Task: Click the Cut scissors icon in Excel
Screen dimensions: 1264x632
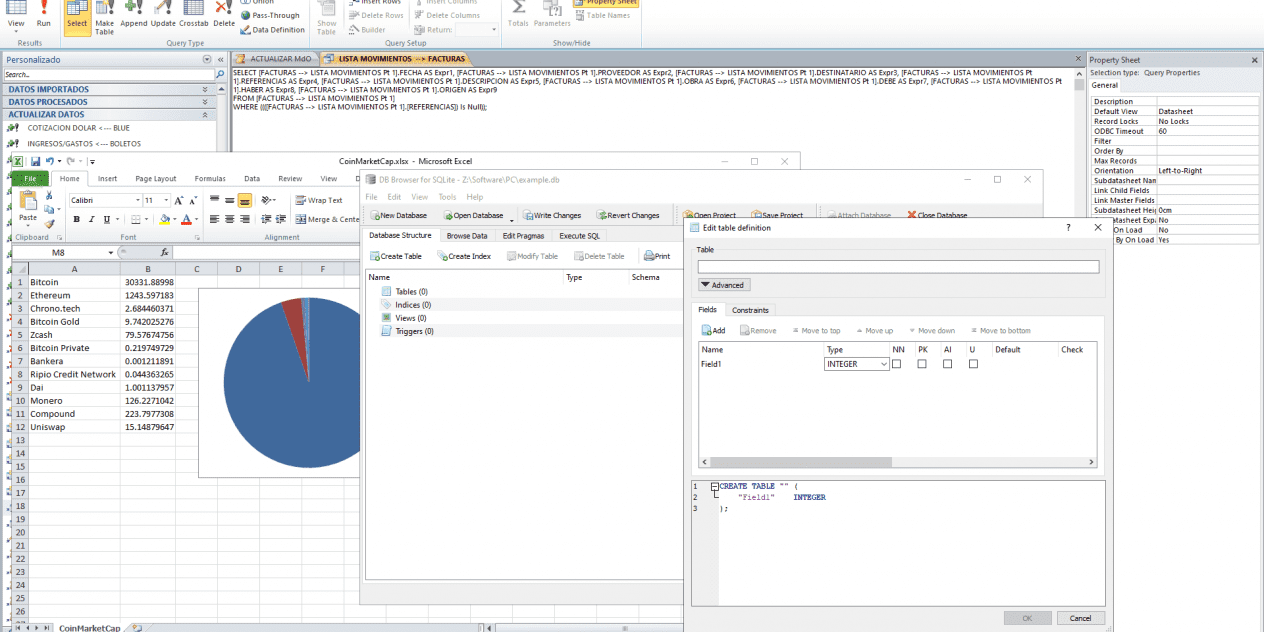Action: [49, 195]
